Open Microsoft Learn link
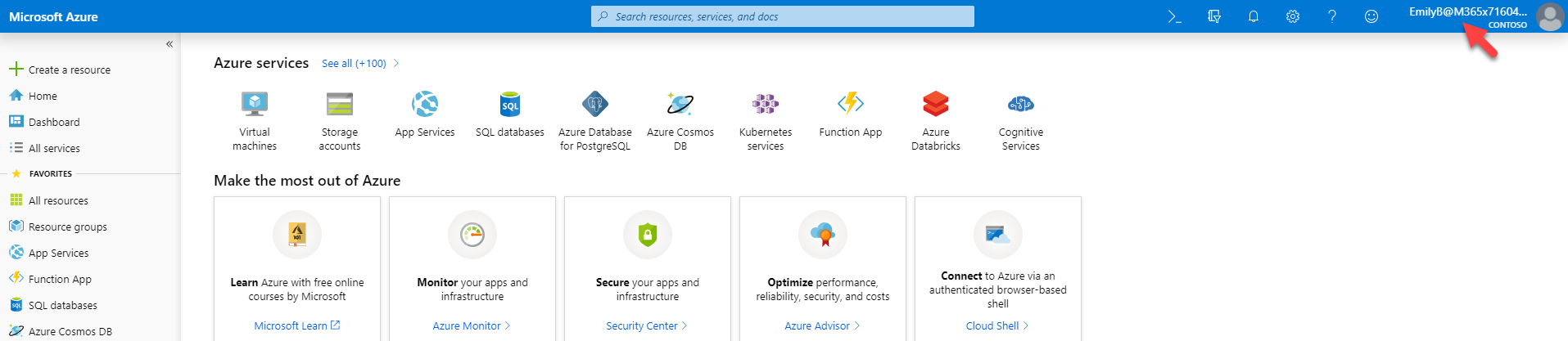The width and height of the screenshot is (1568, 341). pyautogui.click(x=297, y=325)
